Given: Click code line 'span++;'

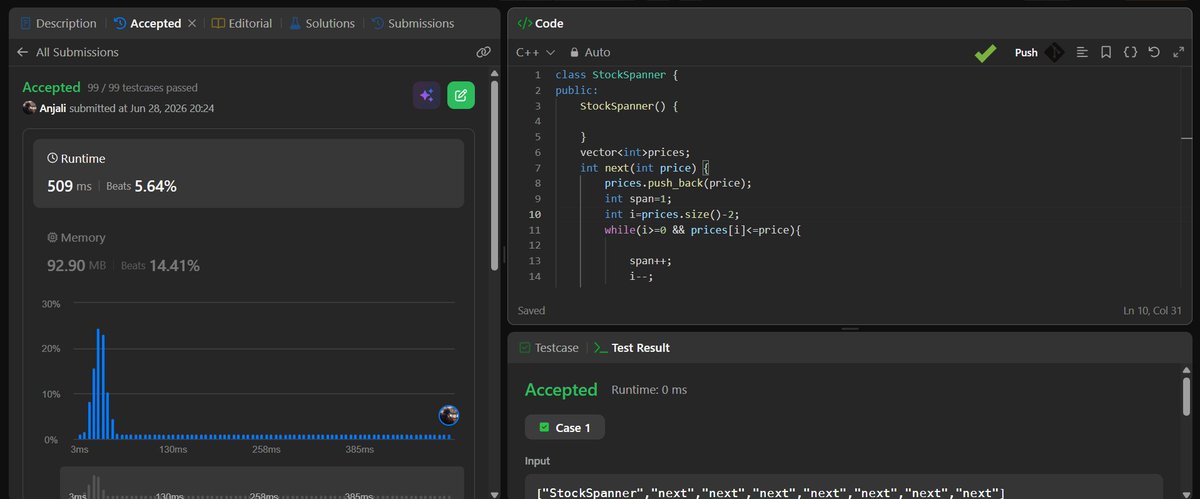Looking at the screenshot, I should pos(651,261).
